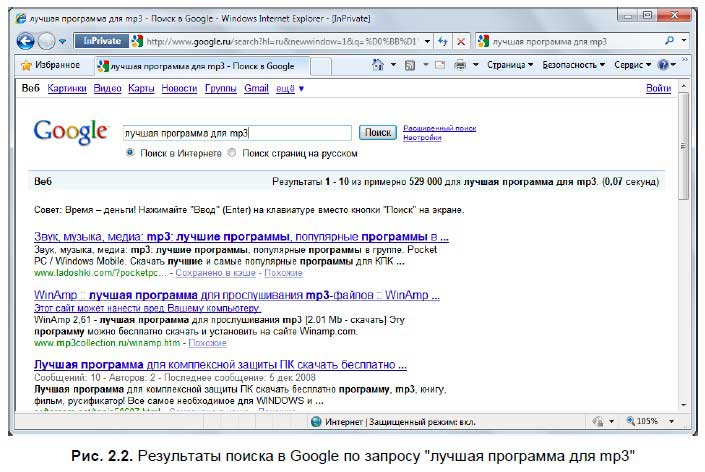Switch to the Картинки tab link

pos(67,88)
